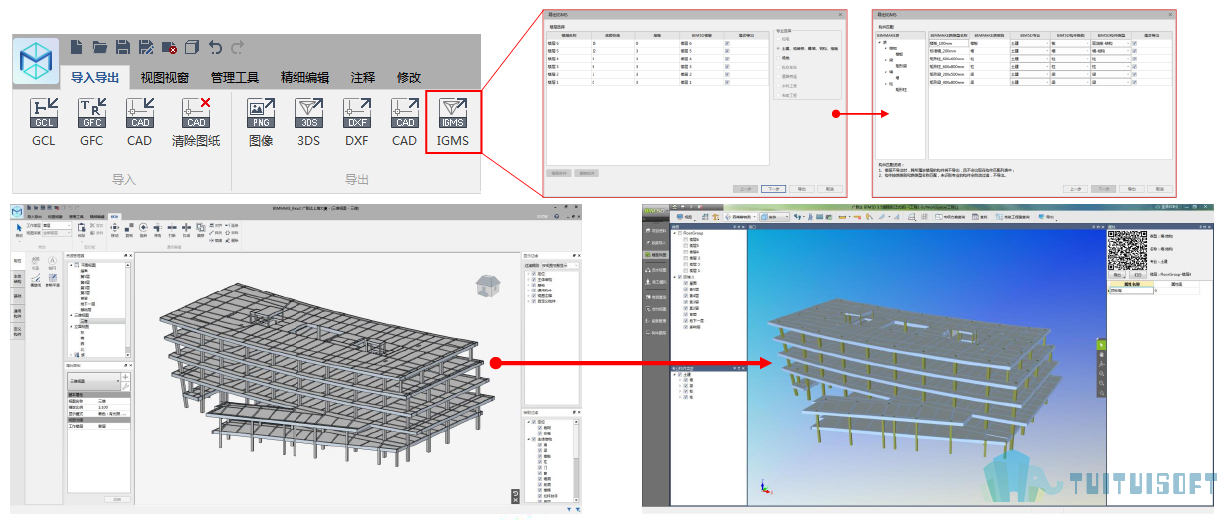Image resolution: width=1224 pixels, height=520 pixels.
Task: Collapse the 区域-1 node in BIM5D tree
Action: [675, 277]
